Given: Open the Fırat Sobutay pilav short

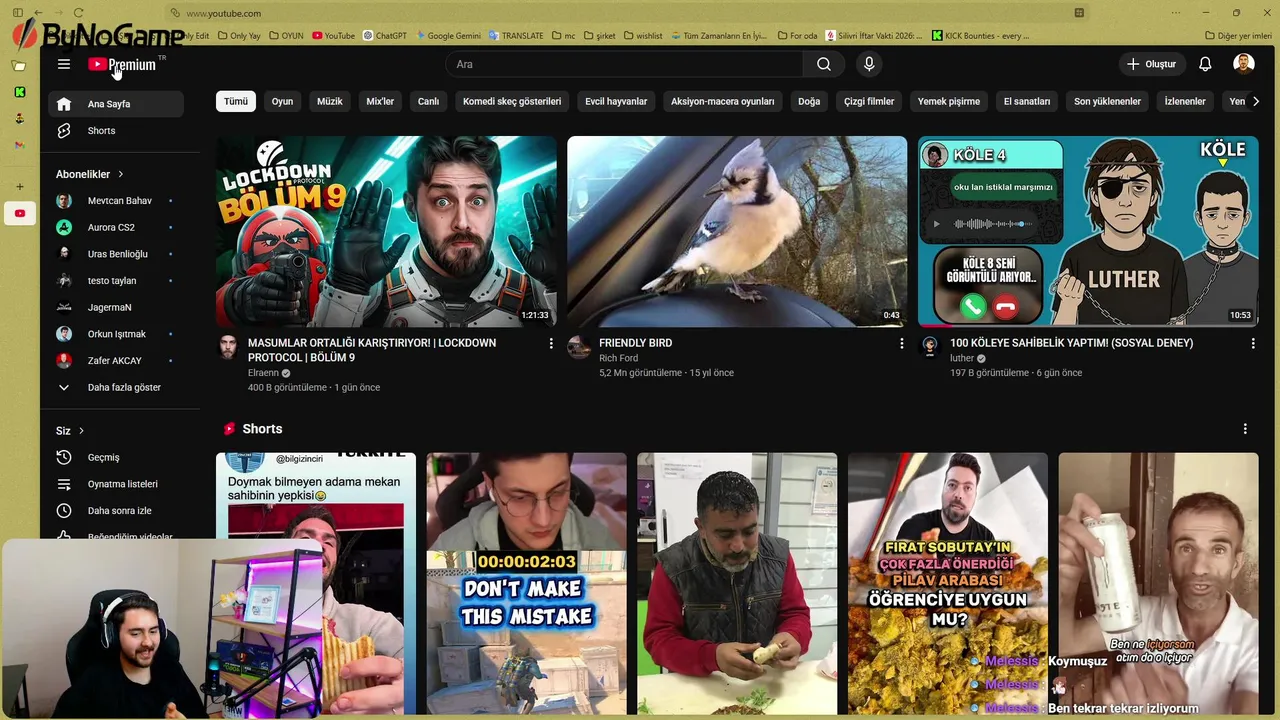Looking at the screenshot, I should pos(948,584).
